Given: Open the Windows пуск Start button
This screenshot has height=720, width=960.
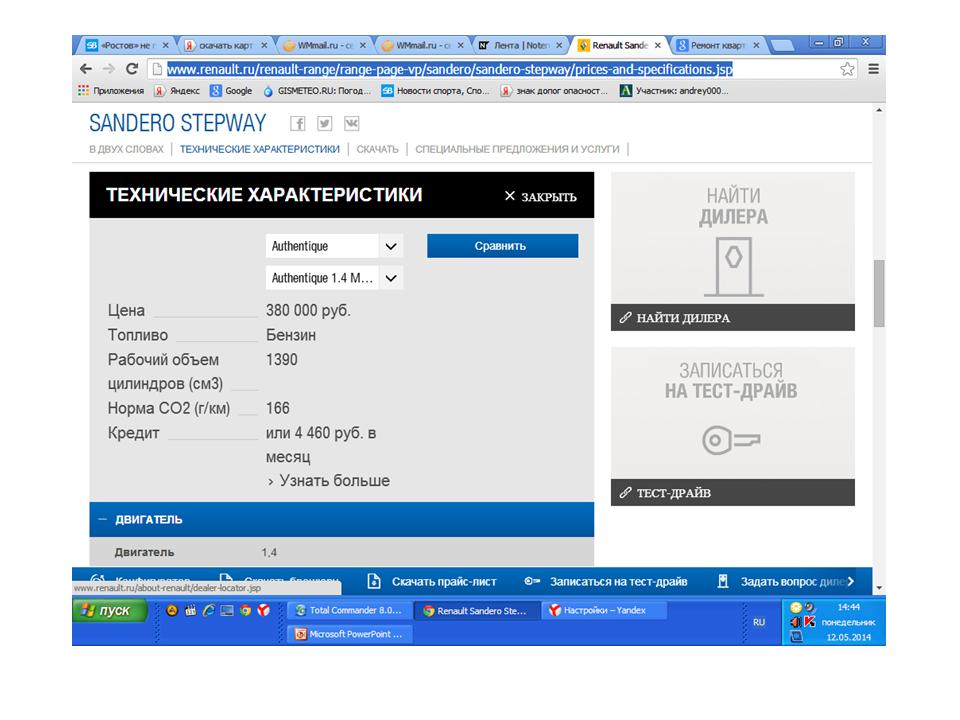Looking at the screenshot, I should coord(110,610).
